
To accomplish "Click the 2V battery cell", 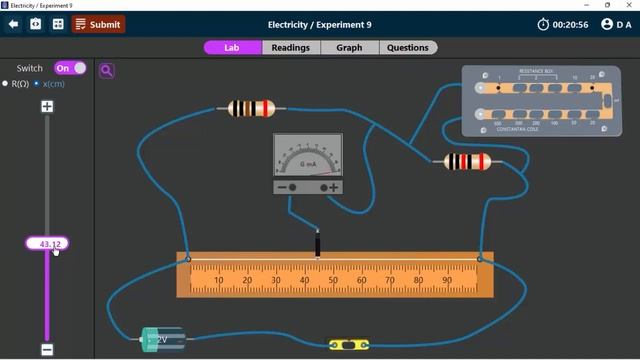I will click(x=163, y=339).
